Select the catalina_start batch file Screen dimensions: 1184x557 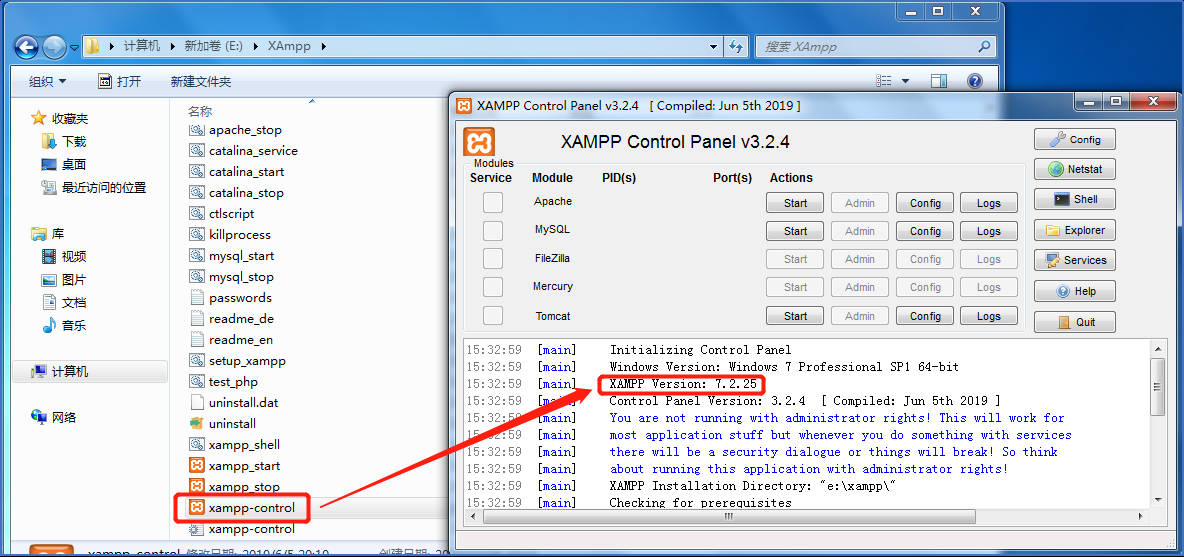click(236, 172)
